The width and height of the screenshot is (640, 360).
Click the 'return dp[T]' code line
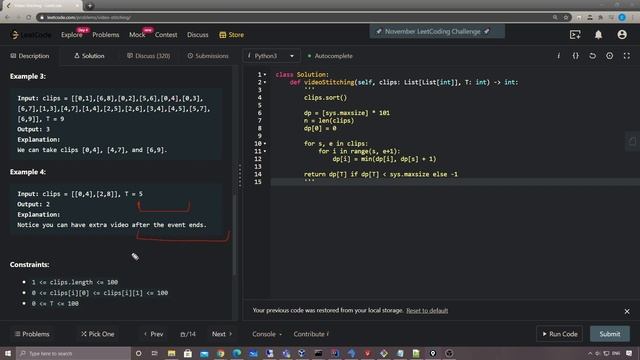click(381, 174)
